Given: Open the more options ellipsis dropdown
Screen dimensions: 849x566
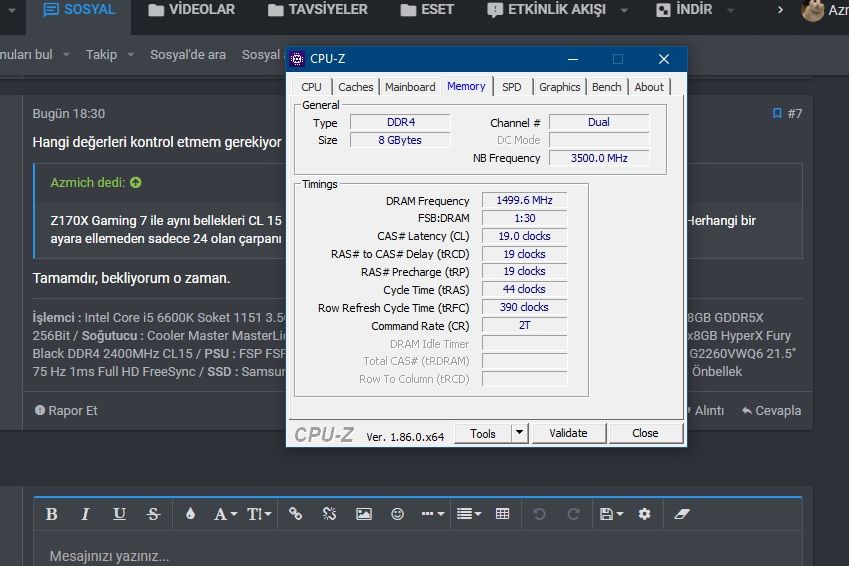Looking at the screenshot, I should (x=433, y=513).
